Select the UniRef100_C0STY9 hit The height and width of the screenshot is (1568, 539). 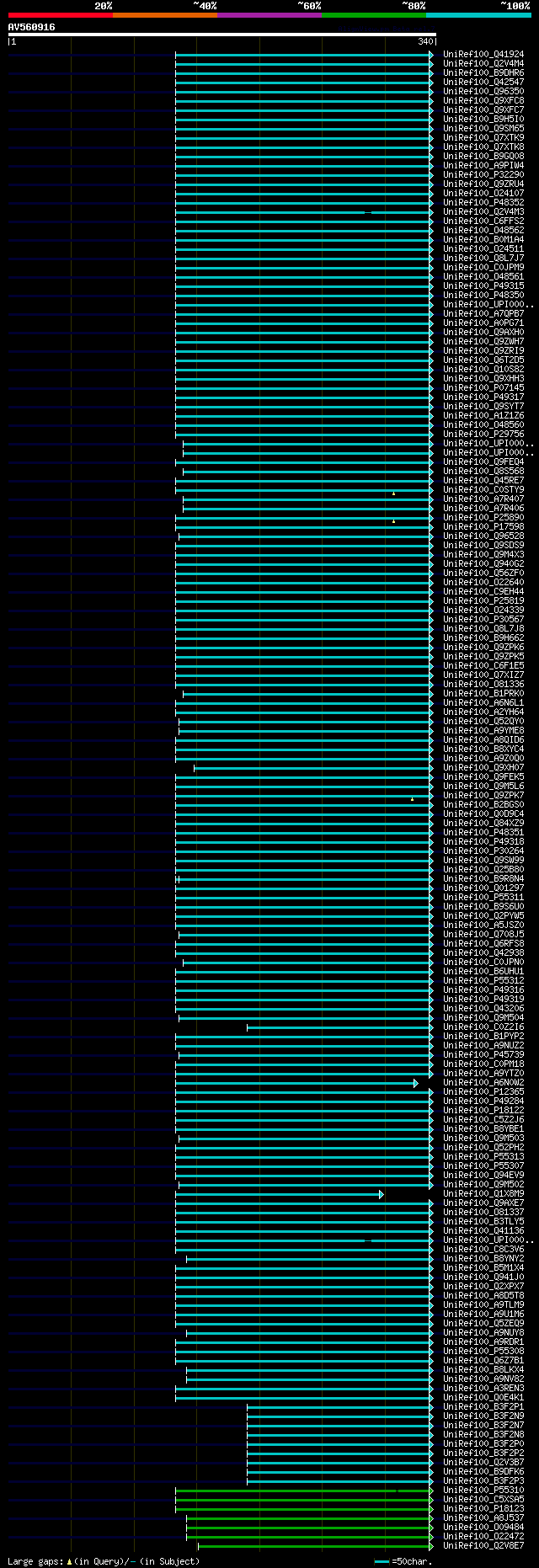click(483, 489)
